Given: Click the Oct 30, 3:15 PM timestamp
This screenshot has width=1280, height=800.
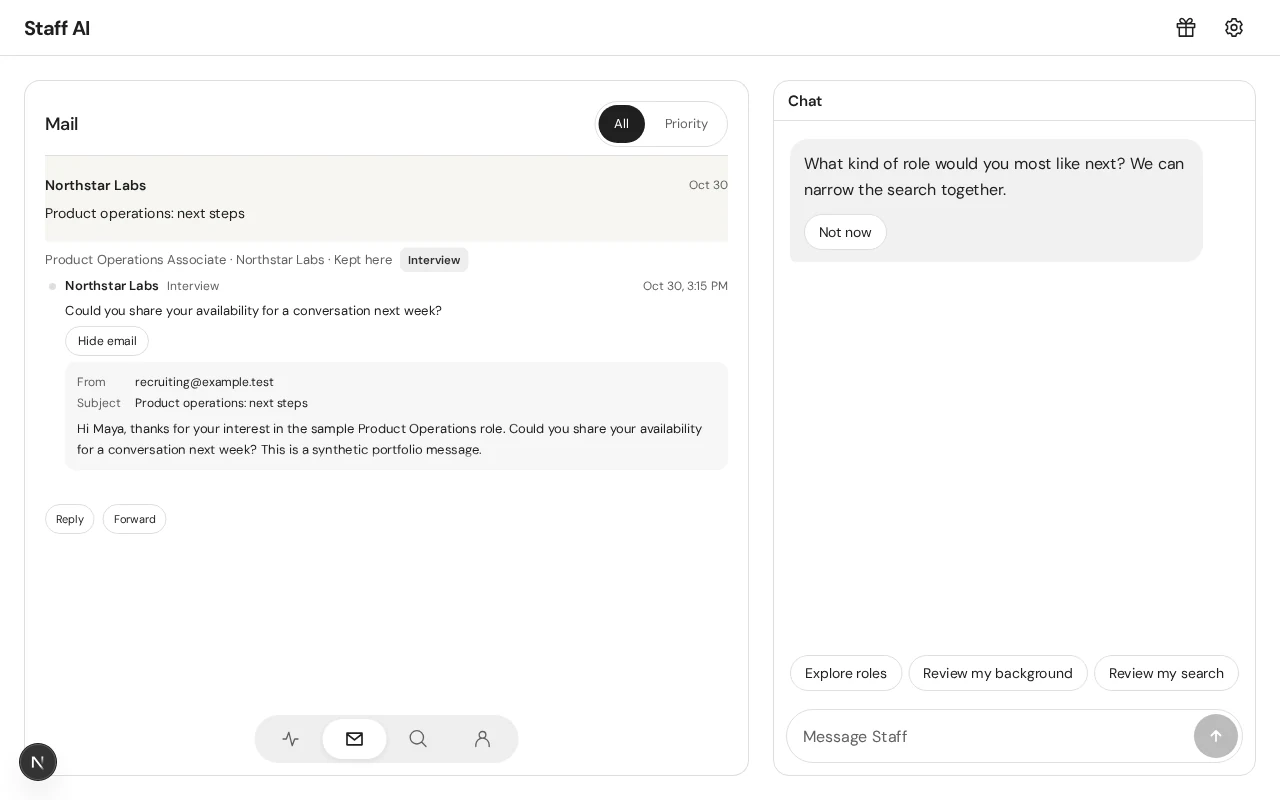Looking at the screenshot, I should (x=685, y=286).
